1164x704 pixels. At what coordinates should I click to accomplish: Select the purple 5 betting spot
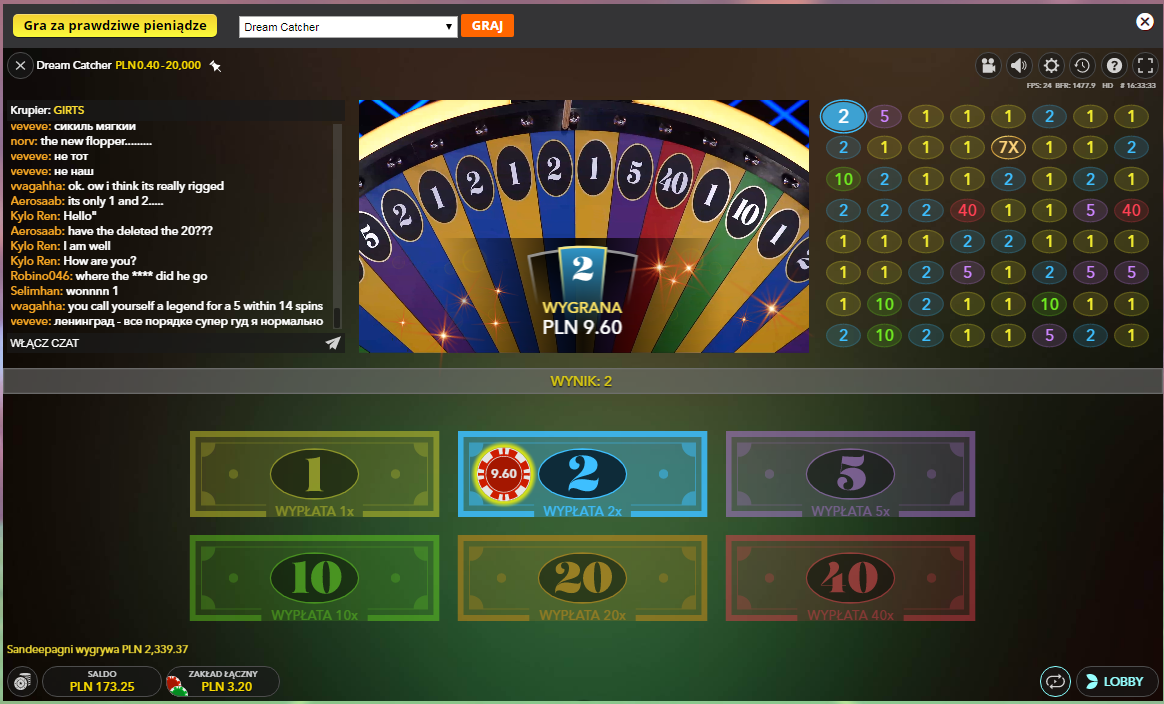pyautogui.click(x=850, y=474)
